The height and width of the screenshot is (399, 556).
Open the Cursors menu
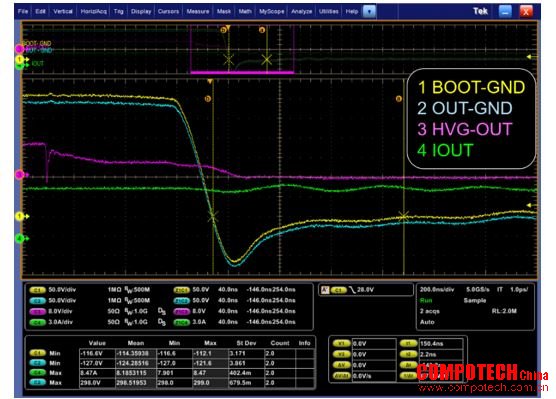168,11
